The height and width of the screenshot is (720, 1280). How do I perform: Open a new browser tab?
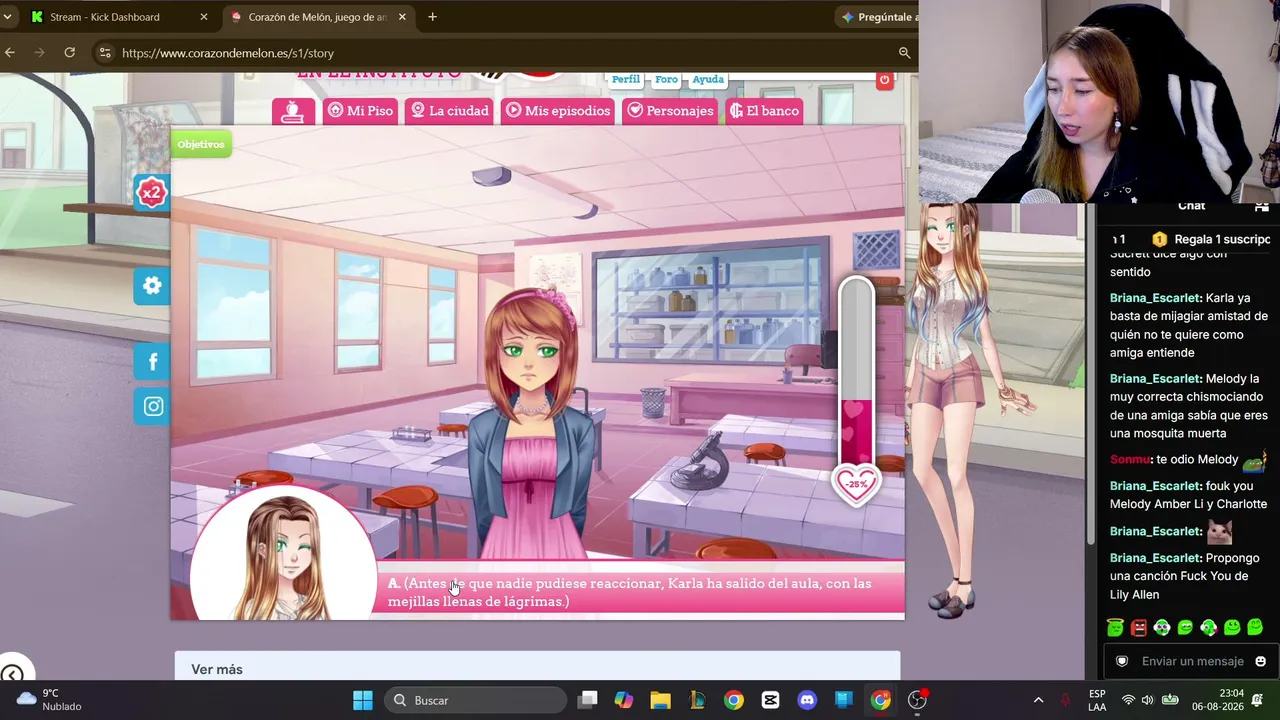(x=432, y=17)
